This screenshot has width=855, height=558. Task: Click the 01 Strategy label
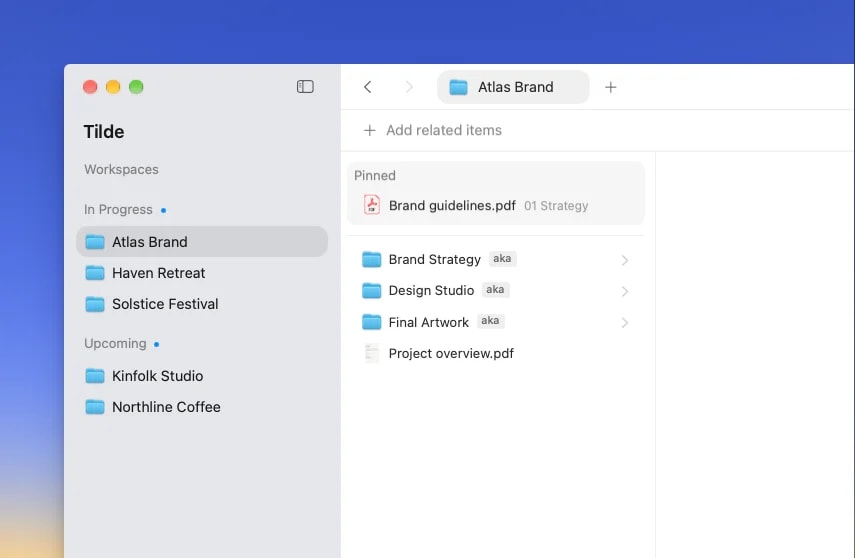pos(556,206)
